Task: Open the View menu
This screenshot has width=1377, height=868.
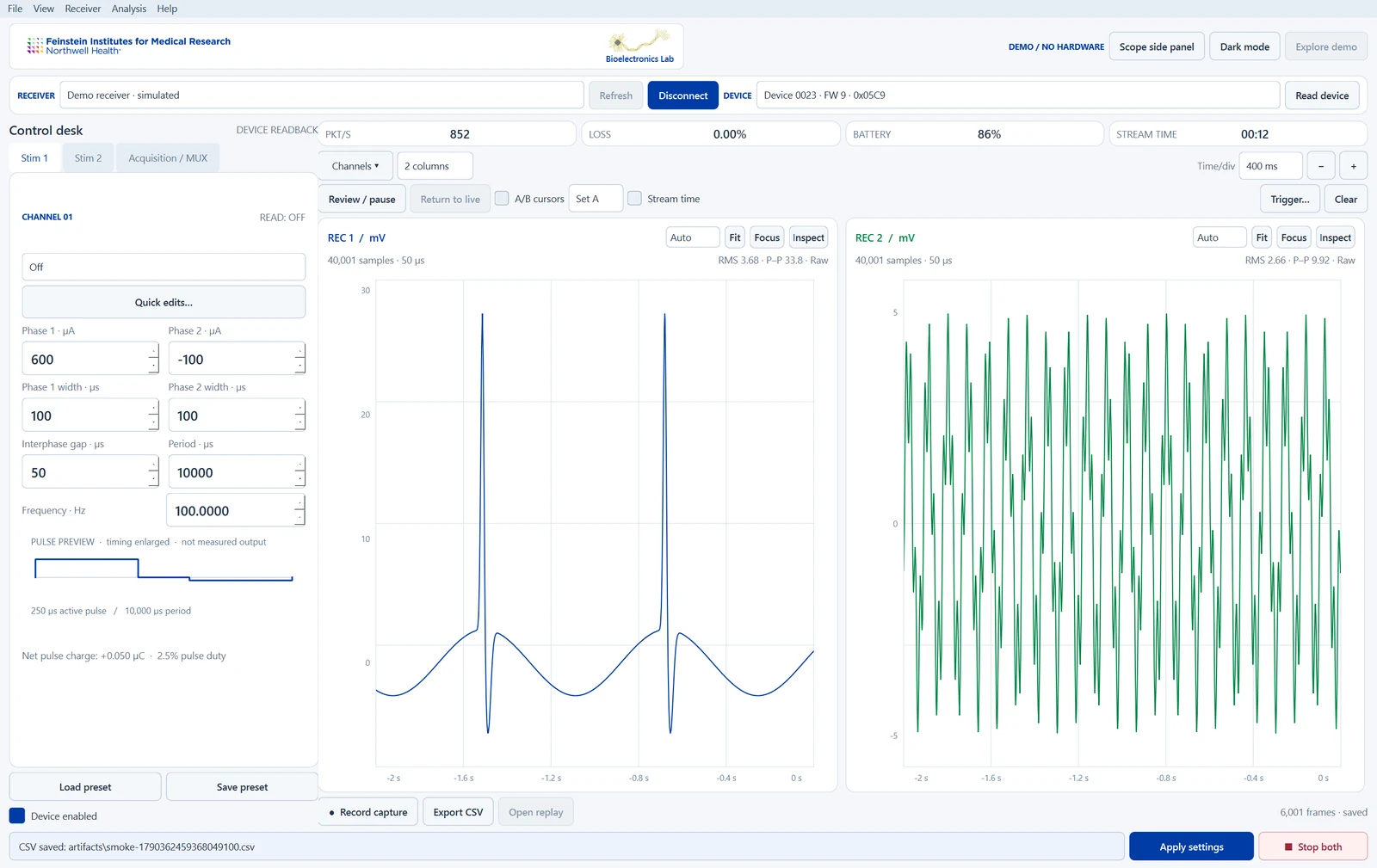Action: pyautogui.click(x=44, y=9)
